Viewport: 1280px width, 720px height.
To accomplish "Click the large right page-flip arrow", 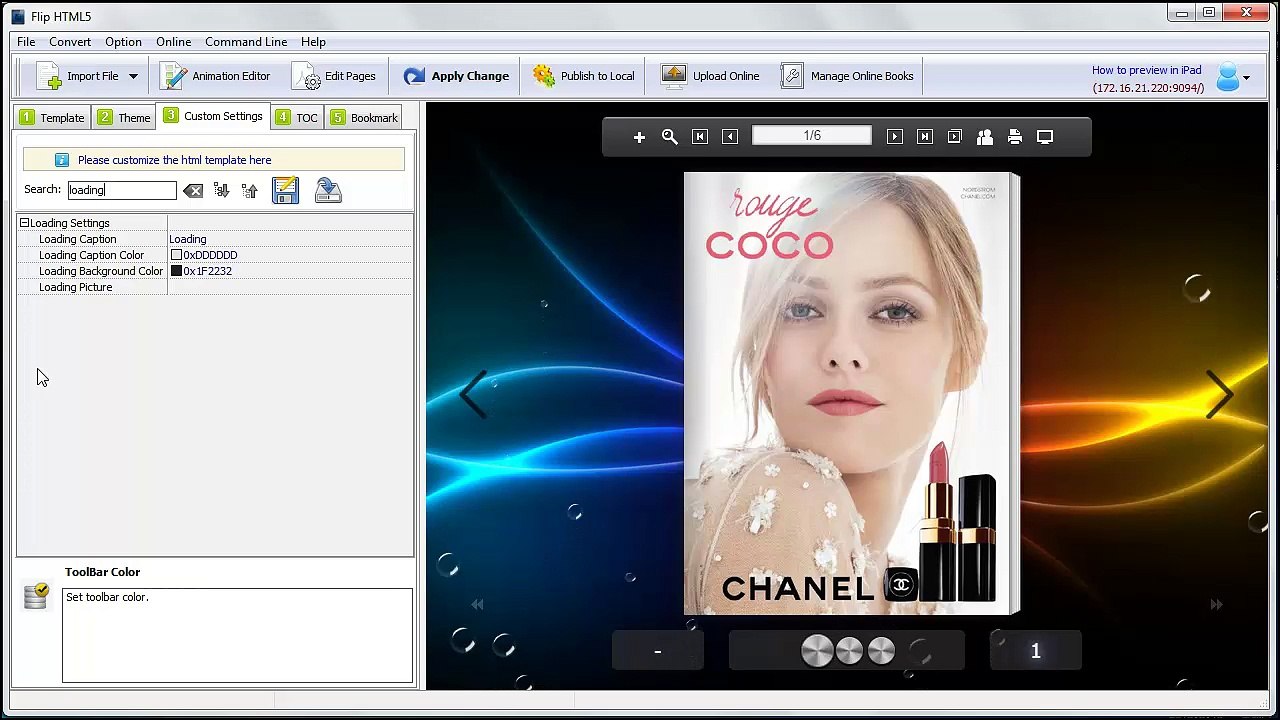I will (x=1219, y=394).
